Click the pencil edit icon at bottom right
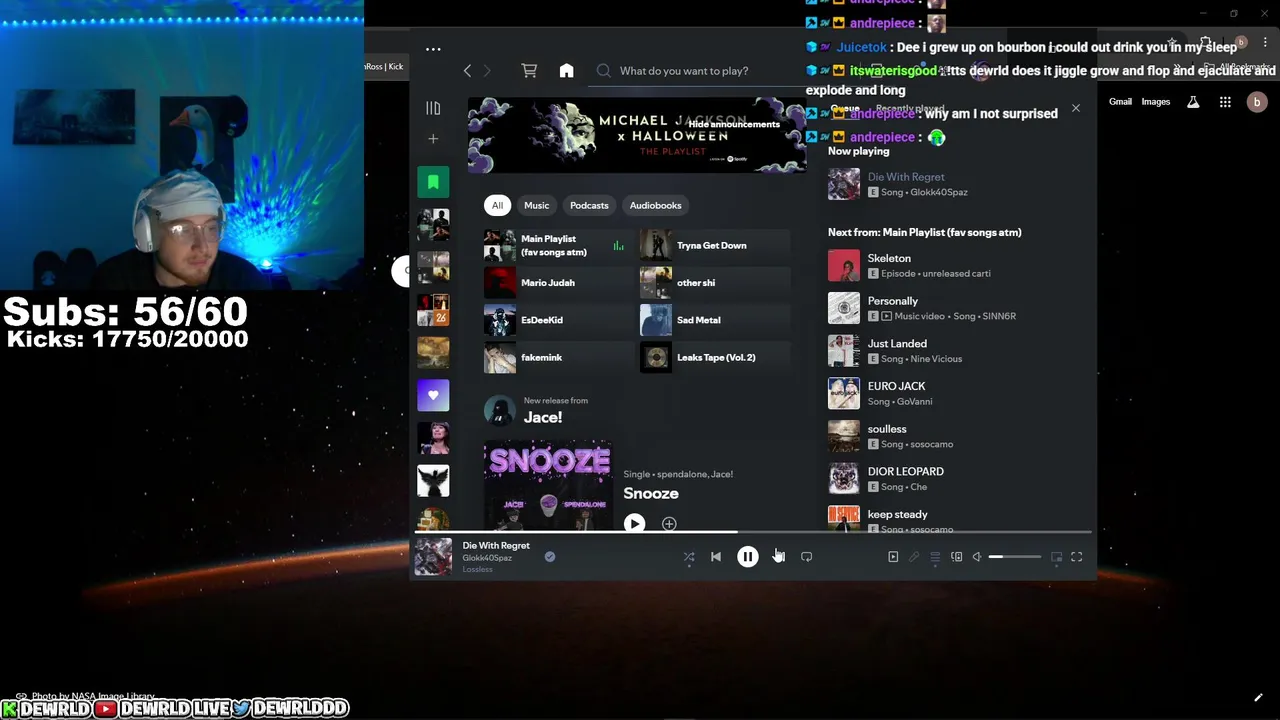 click(1259, 698)
